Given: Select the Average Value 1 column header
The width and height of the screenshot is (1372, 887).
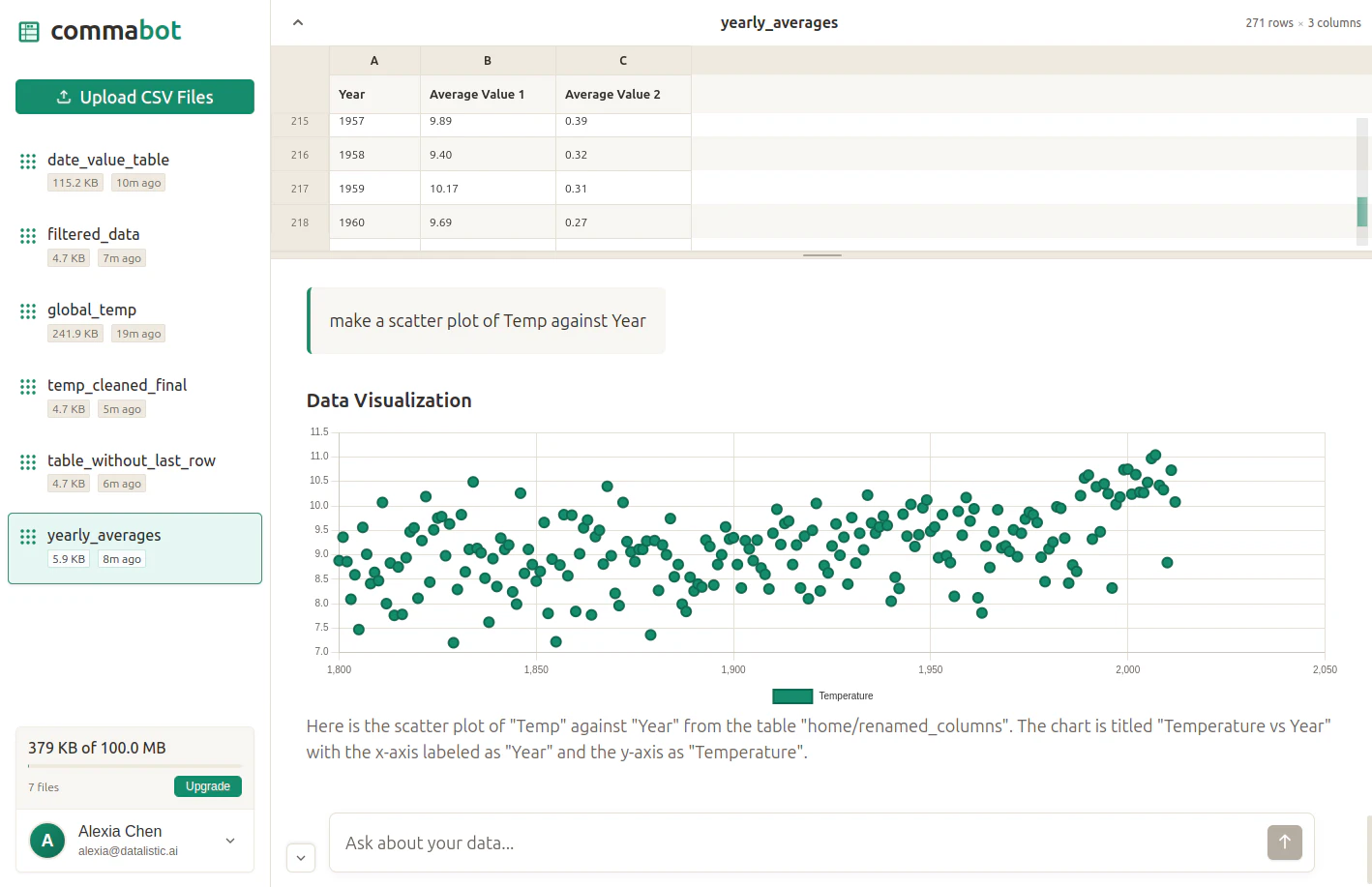Looking at the screenshot, I should click(477, 94).
